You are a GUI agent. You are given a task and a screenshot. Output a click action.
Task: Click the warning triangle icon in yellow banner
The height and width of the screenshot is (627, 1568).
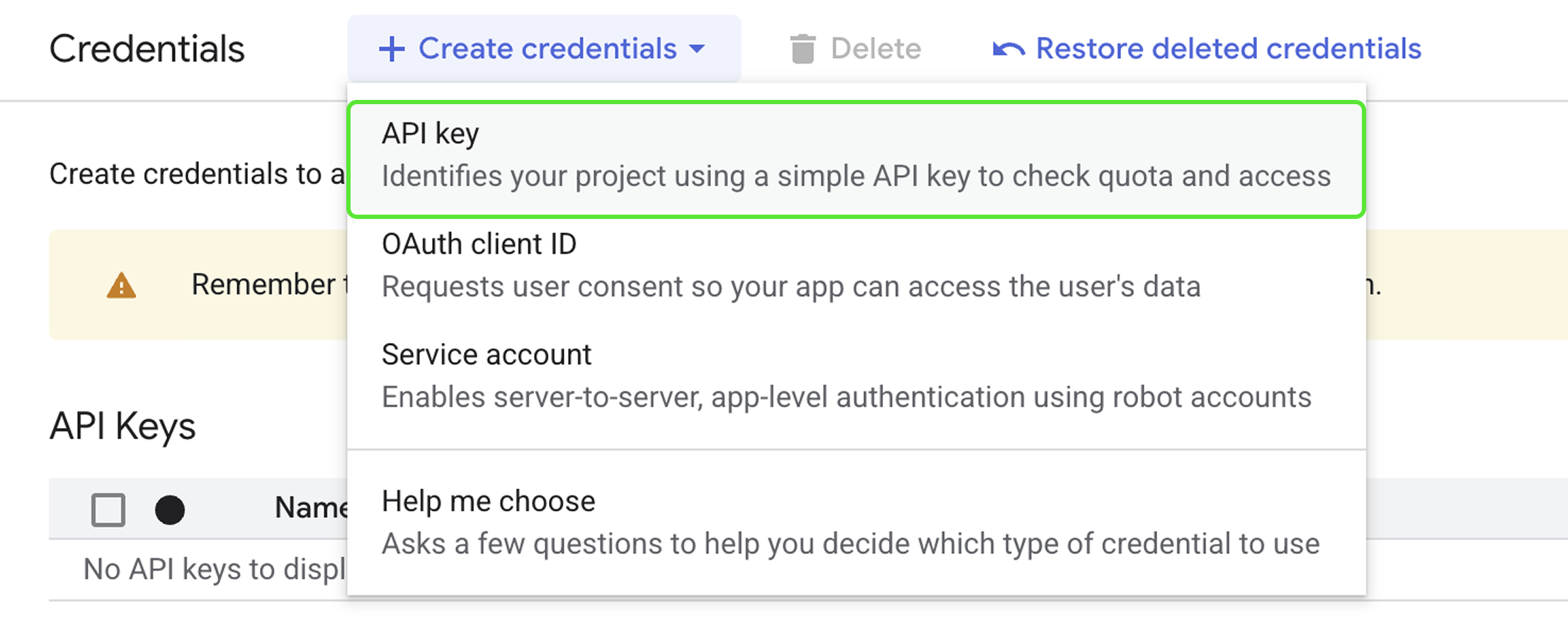pos(121,286)
